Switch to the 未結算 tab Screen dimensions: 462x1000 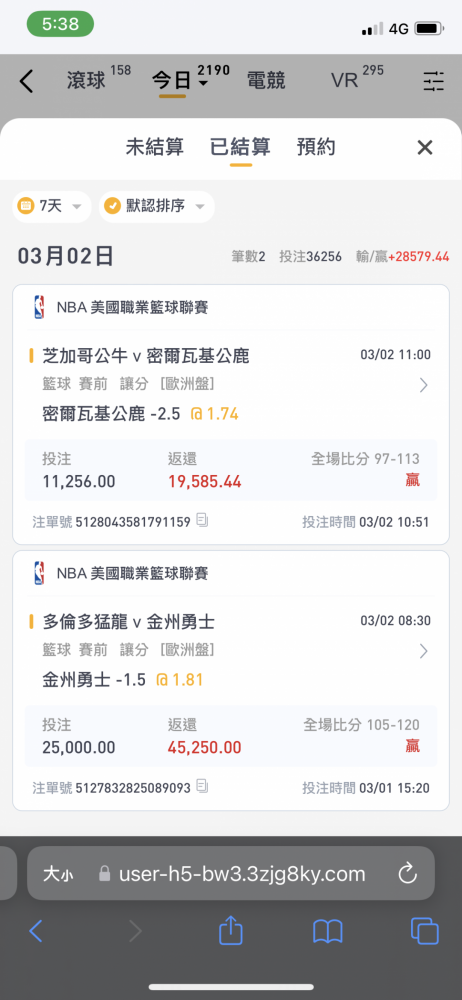[x=154, y=147]
